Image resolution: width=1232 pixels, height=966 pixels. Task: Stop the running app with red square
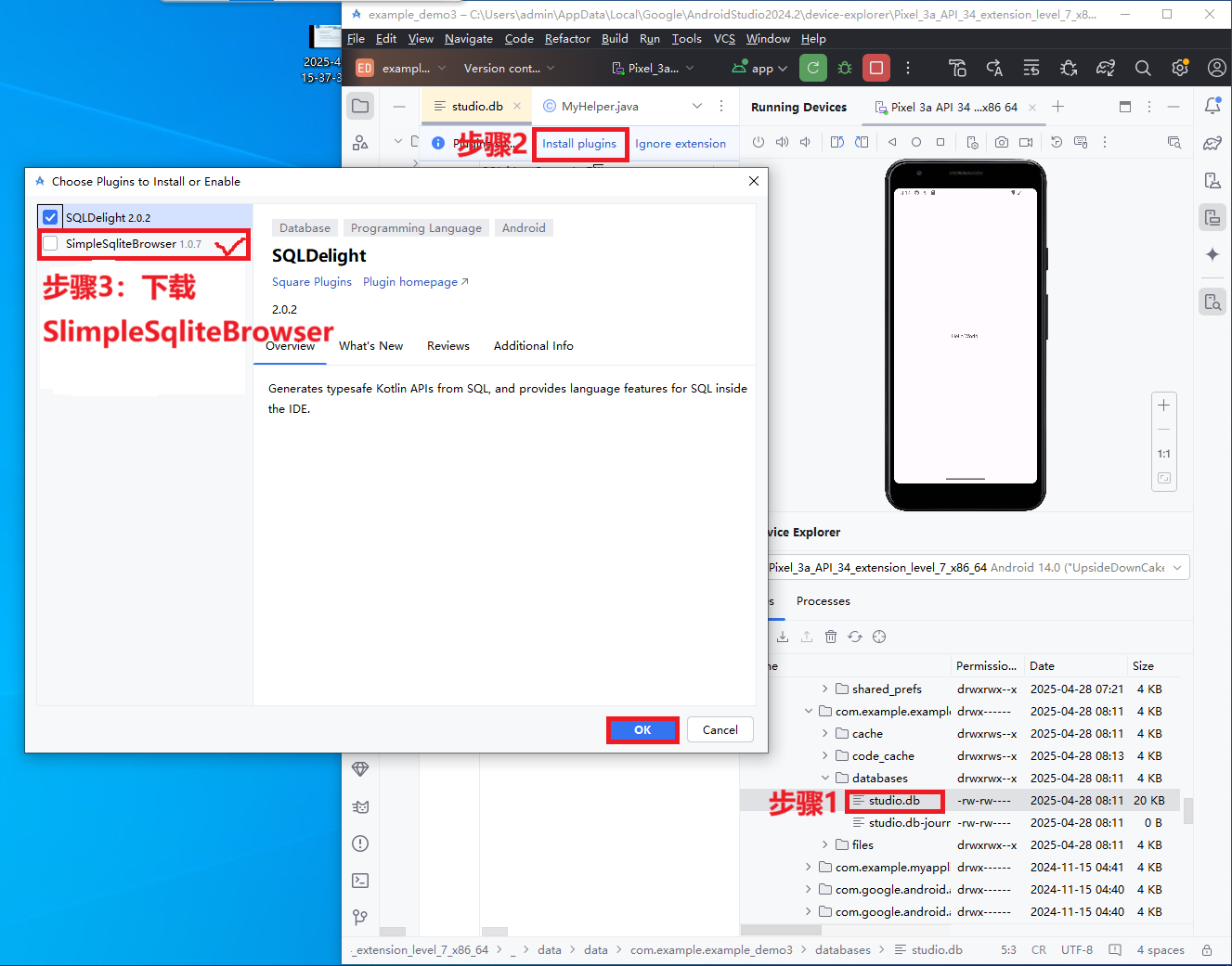coord(876,68)
